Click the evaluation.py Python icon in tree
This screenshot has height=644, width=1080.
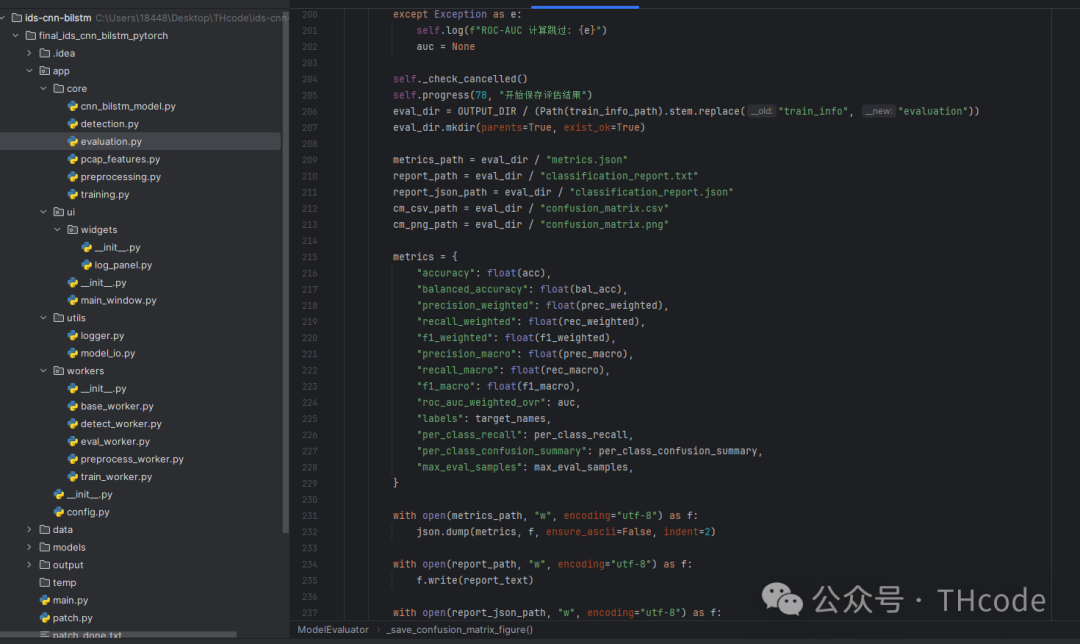72,141
